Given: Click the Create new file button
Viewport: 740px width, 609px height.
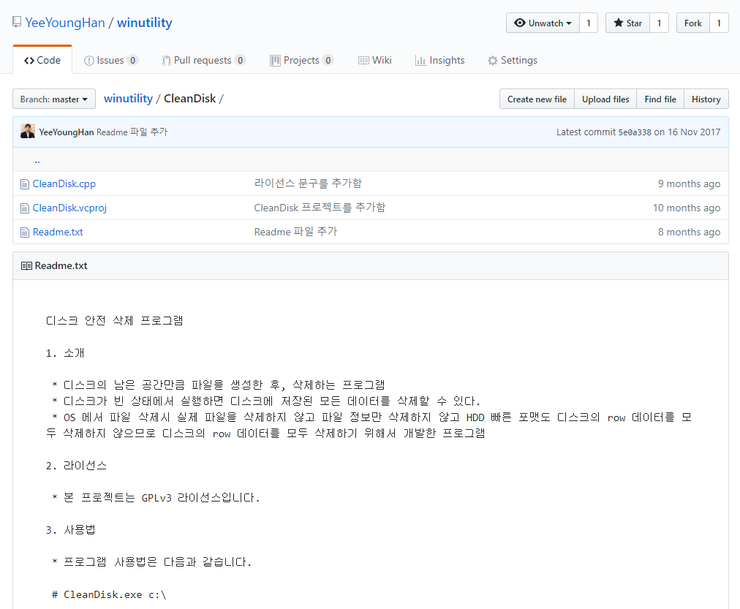Looking at the screenshot, I should pos(536,99).
